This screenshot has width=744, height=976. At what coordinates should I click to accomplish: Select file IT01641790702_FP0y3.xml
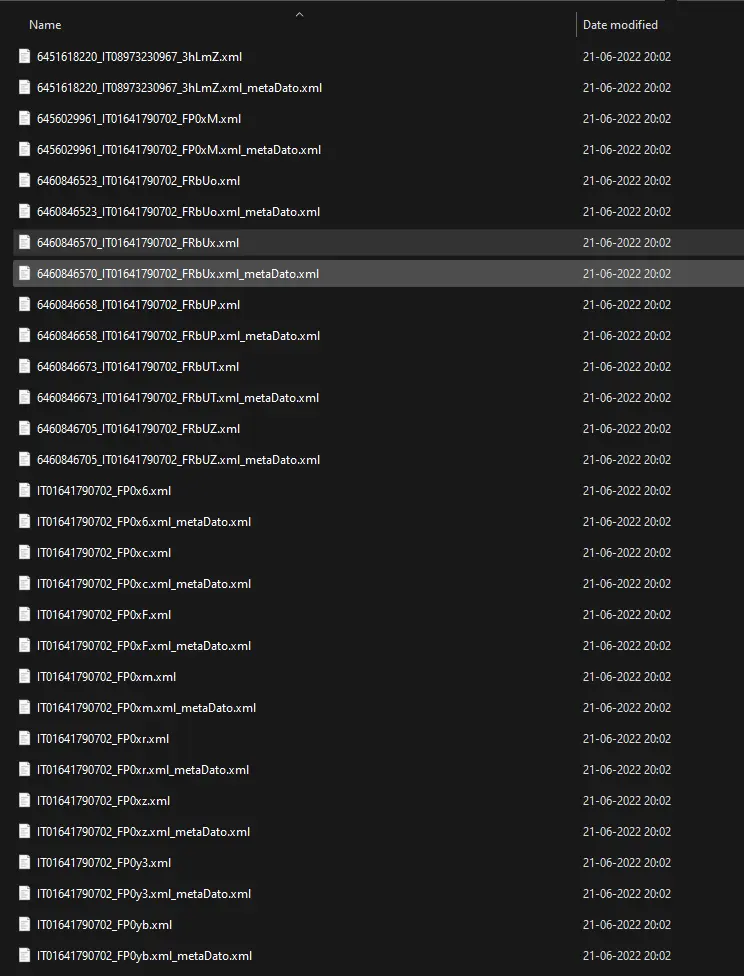point(104,863)
